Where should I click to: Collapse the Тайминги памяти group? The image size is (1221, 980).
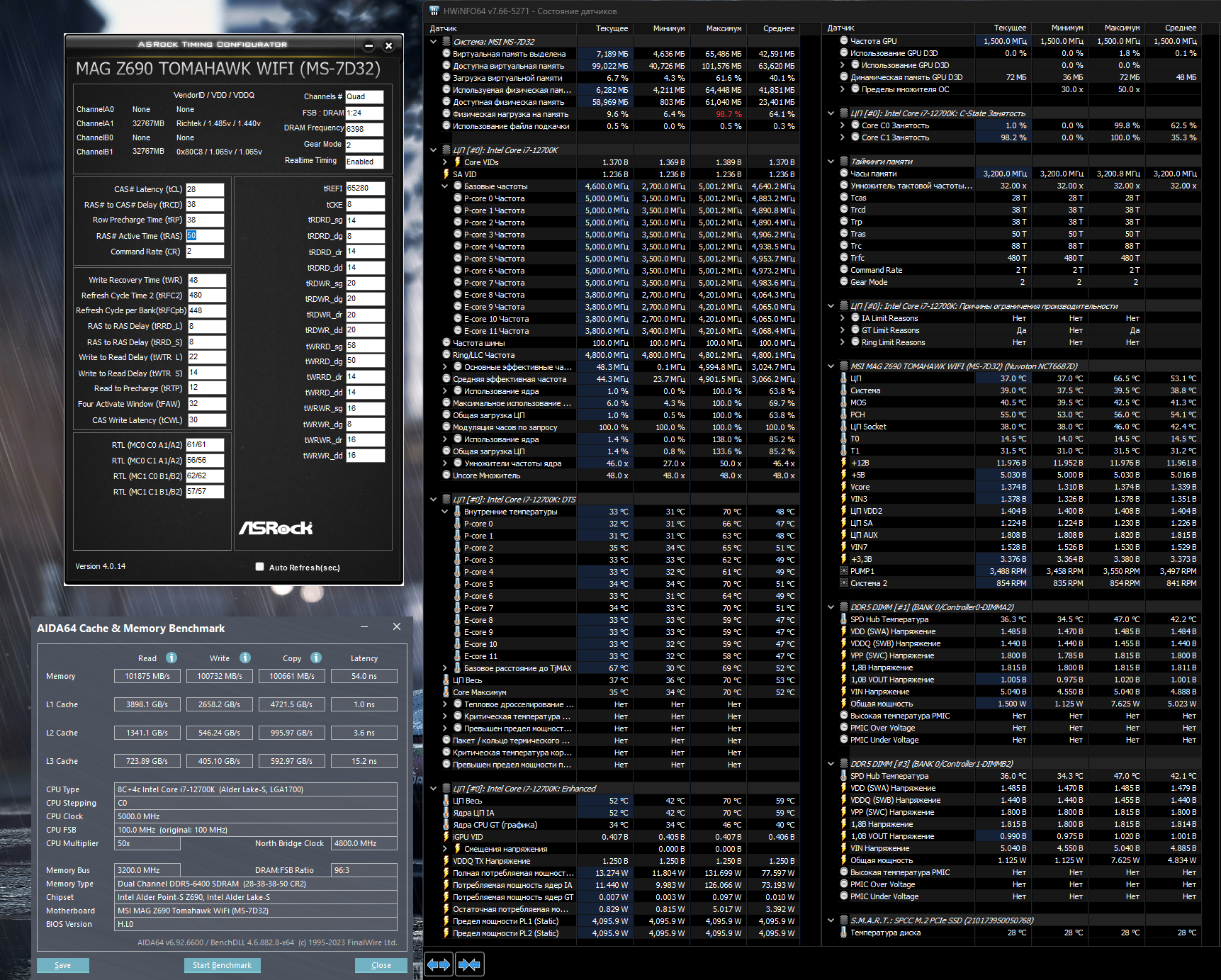(x=831, y=162)
